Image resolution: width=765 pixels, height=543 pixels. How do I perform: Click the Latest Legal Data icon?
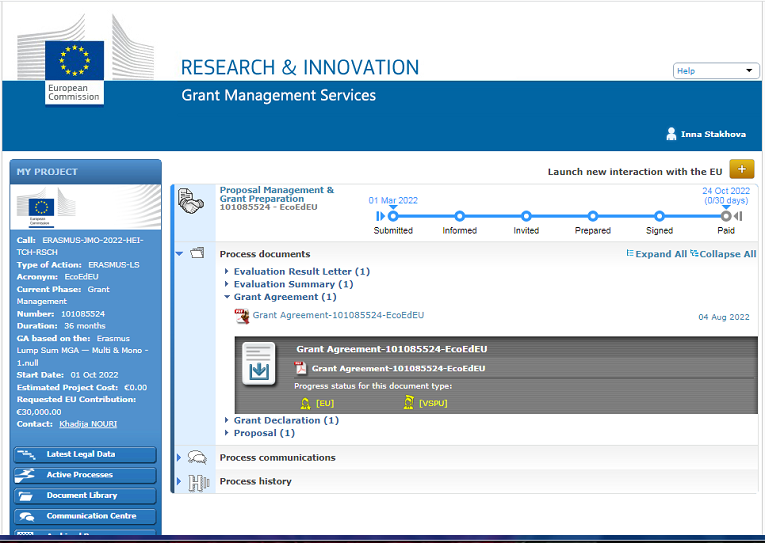coord(26,454)
